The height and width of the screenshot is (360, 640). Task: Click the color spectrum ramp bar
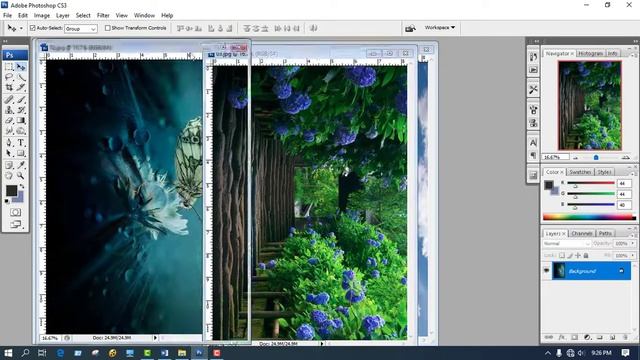point(589,217)
